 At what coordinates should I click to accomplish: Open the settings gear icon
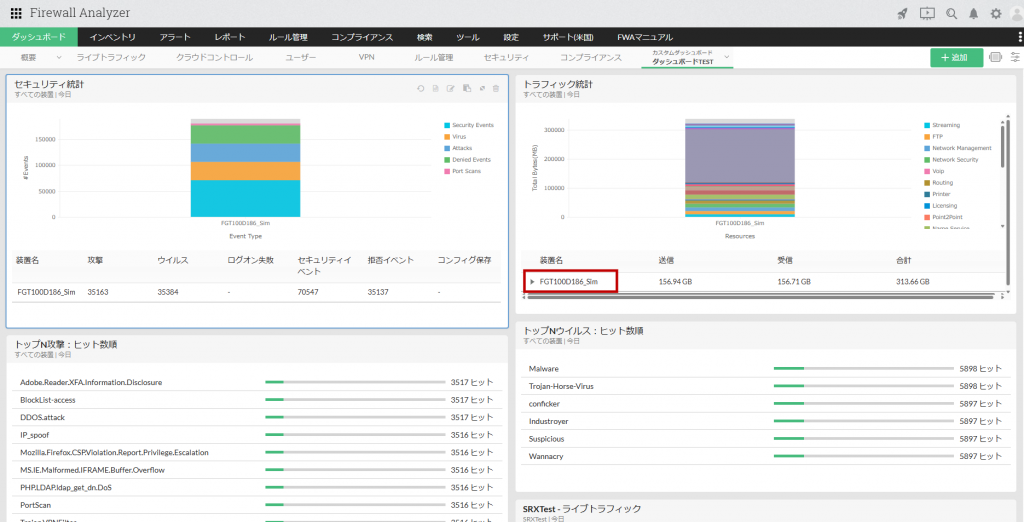995,14
